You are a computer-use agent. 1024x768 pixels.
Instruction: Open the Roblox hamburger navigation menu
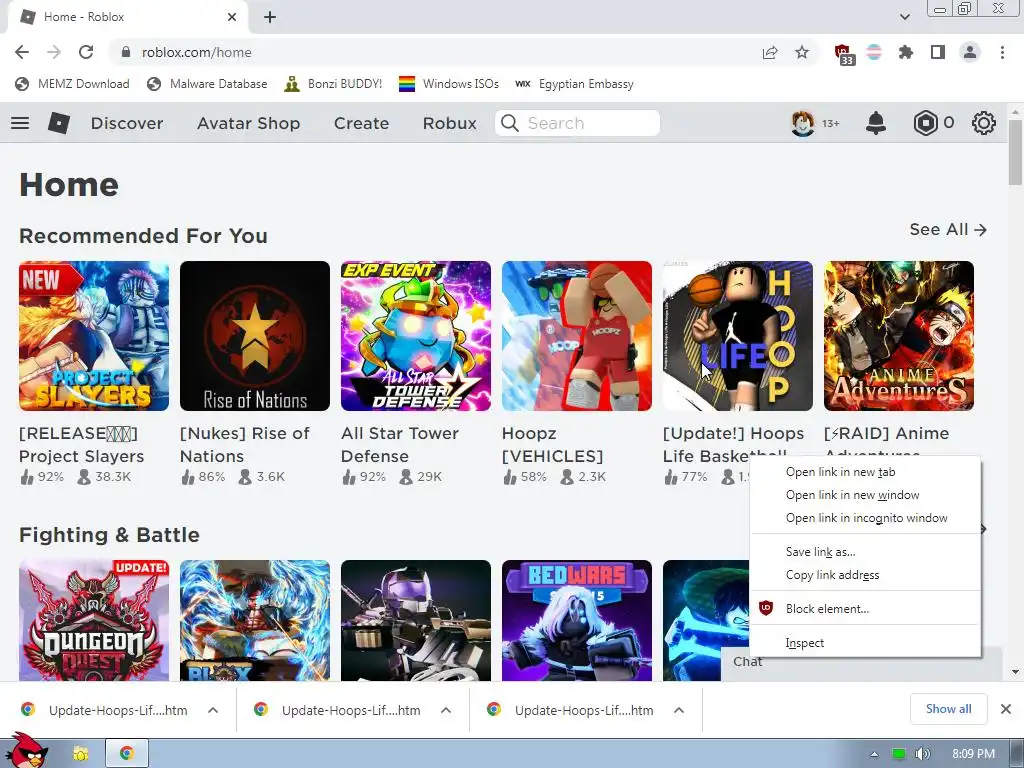coord(20,123)
